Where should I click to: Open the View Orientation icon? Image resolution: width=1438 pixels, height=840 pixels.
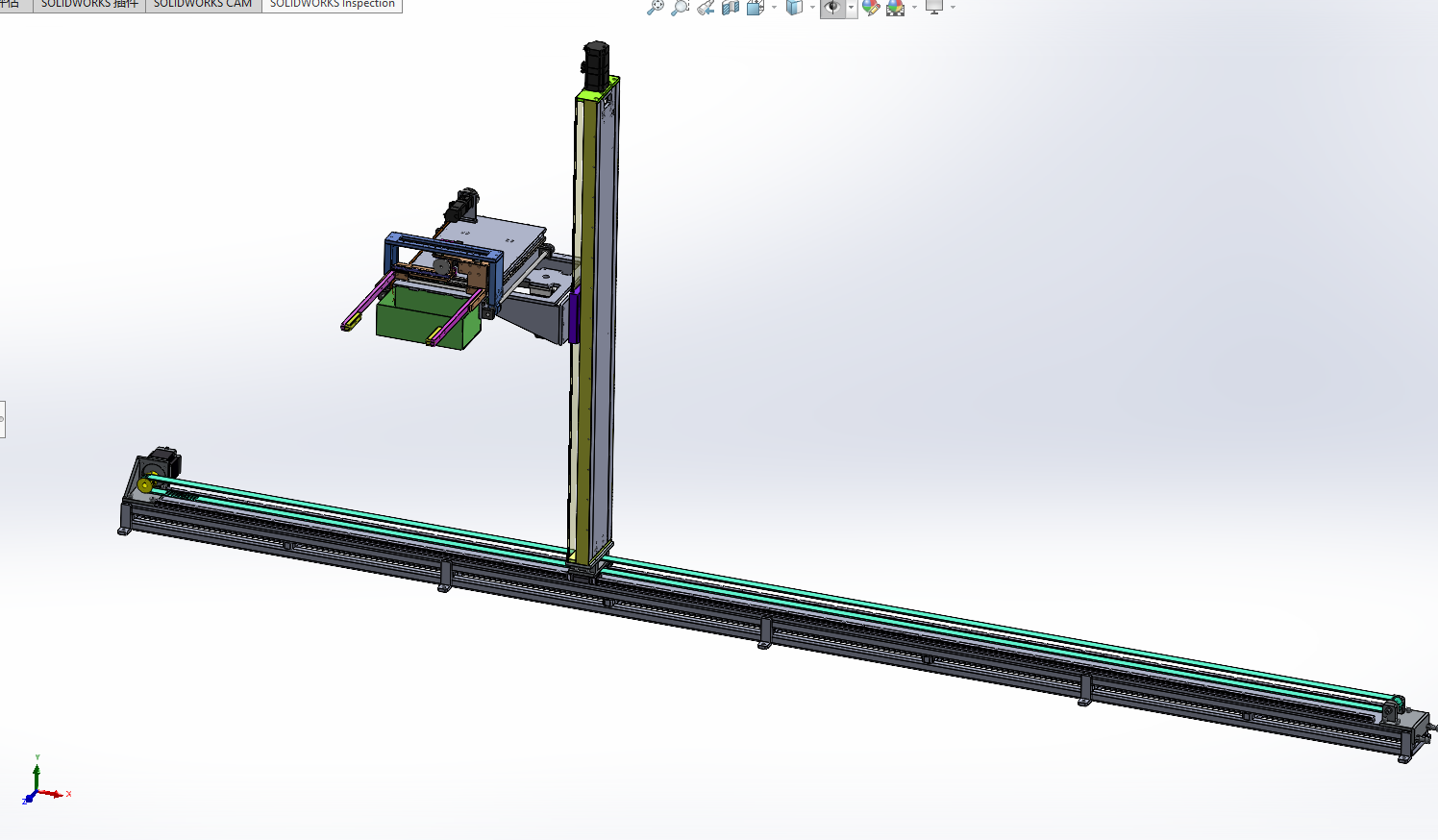[x=755, y=8]
